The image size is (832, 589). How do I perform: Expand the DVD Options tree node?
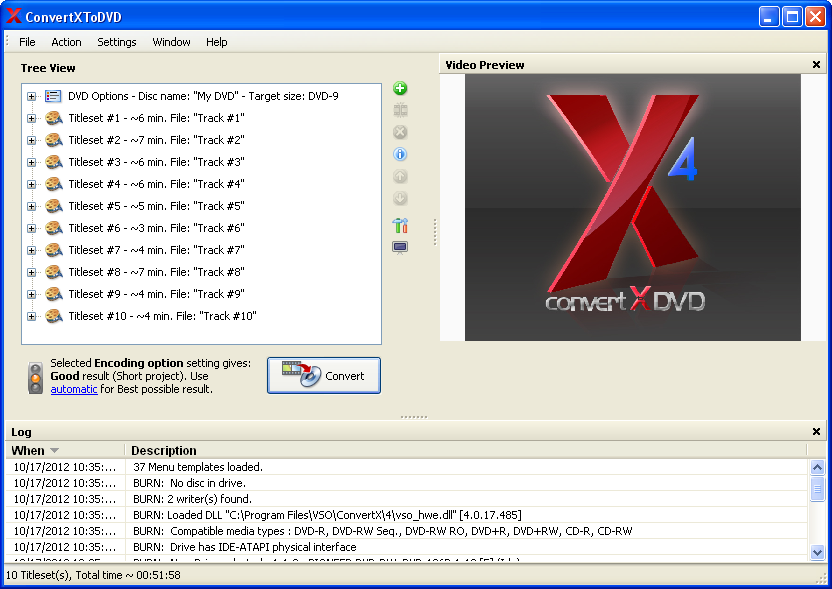(x=31, y=97)
